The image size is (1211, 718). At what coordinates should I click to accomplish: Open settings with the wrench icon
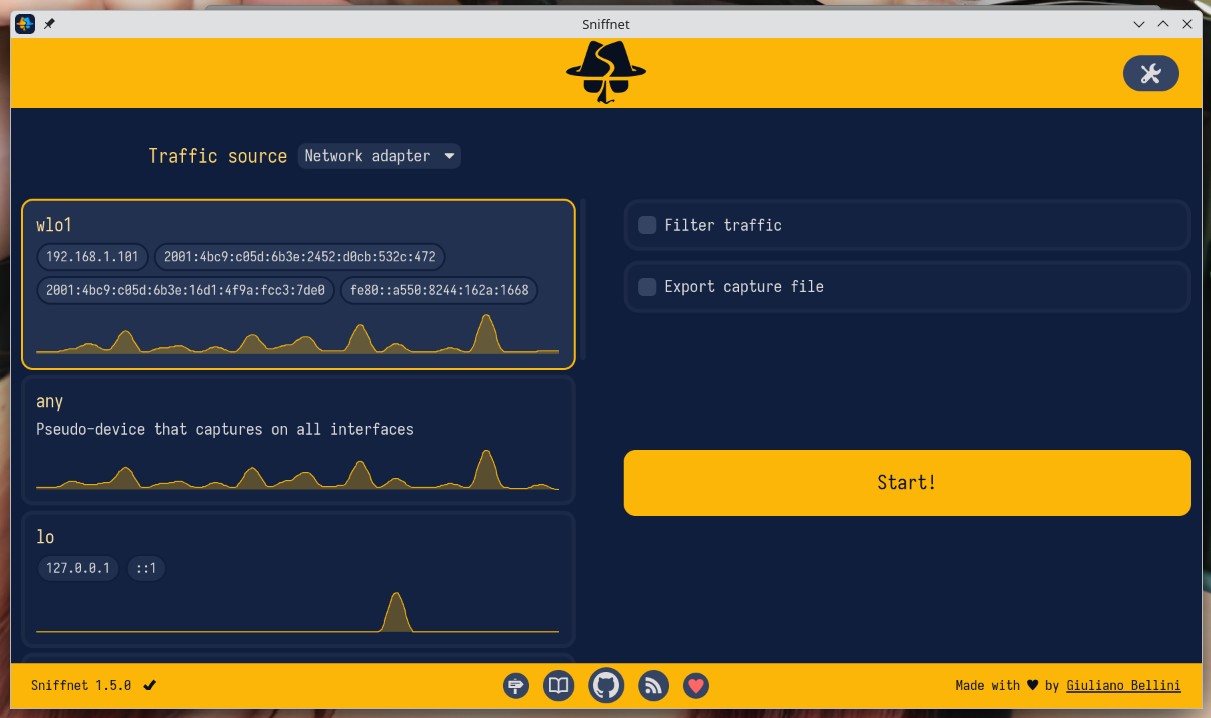(x=1150, y=73)
